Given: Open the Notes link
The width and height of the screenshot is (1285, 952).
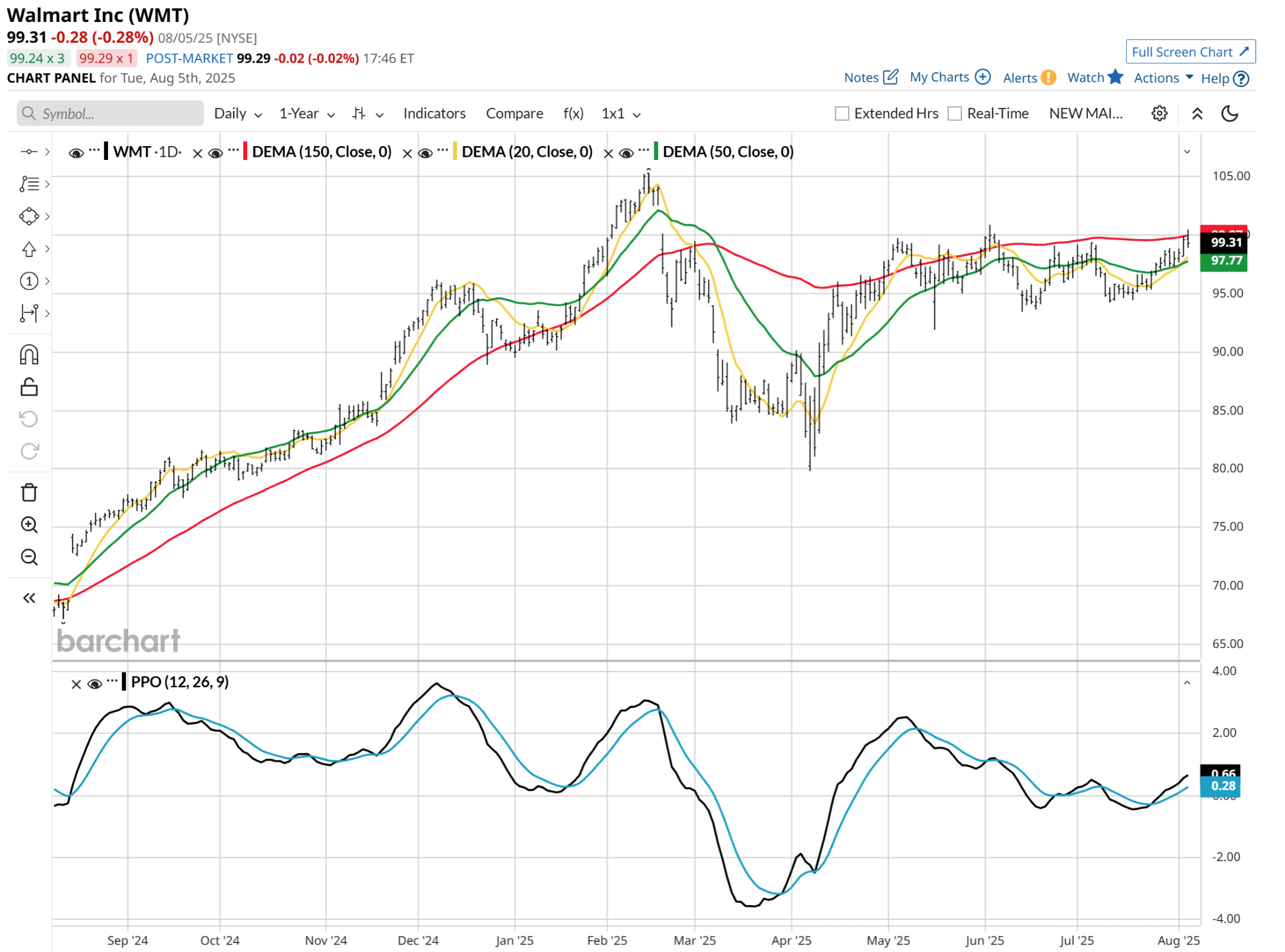Looking at the screenshot, I should tap(861, 78).
